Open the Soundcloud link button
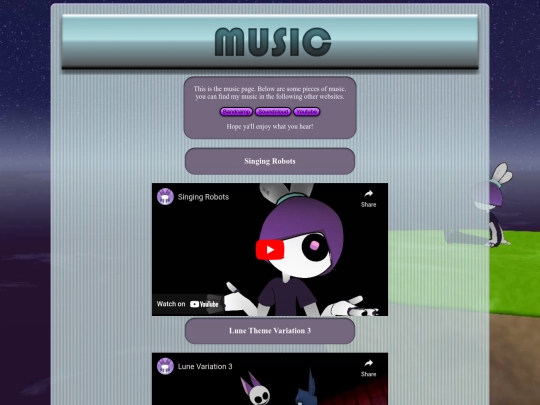Viewport: 540px width, 405px height. click(x=273, y=112)
